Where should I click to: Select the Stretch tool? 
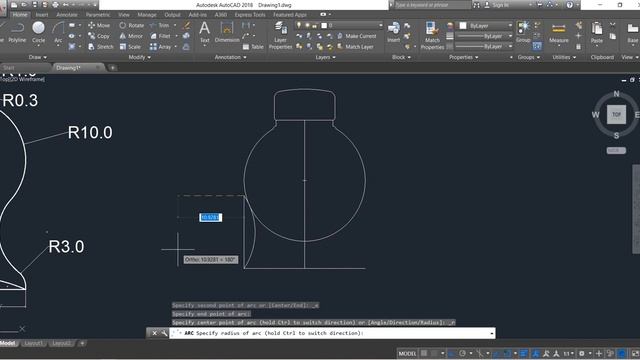100,47
